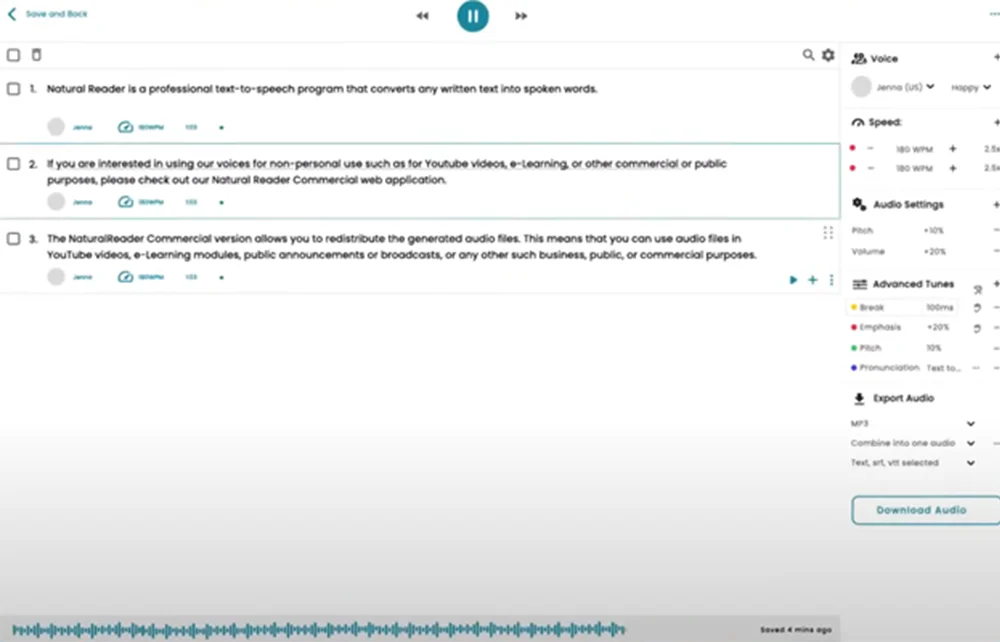
Task: Click the fast-forward button
Action: [x=521, y=16]
